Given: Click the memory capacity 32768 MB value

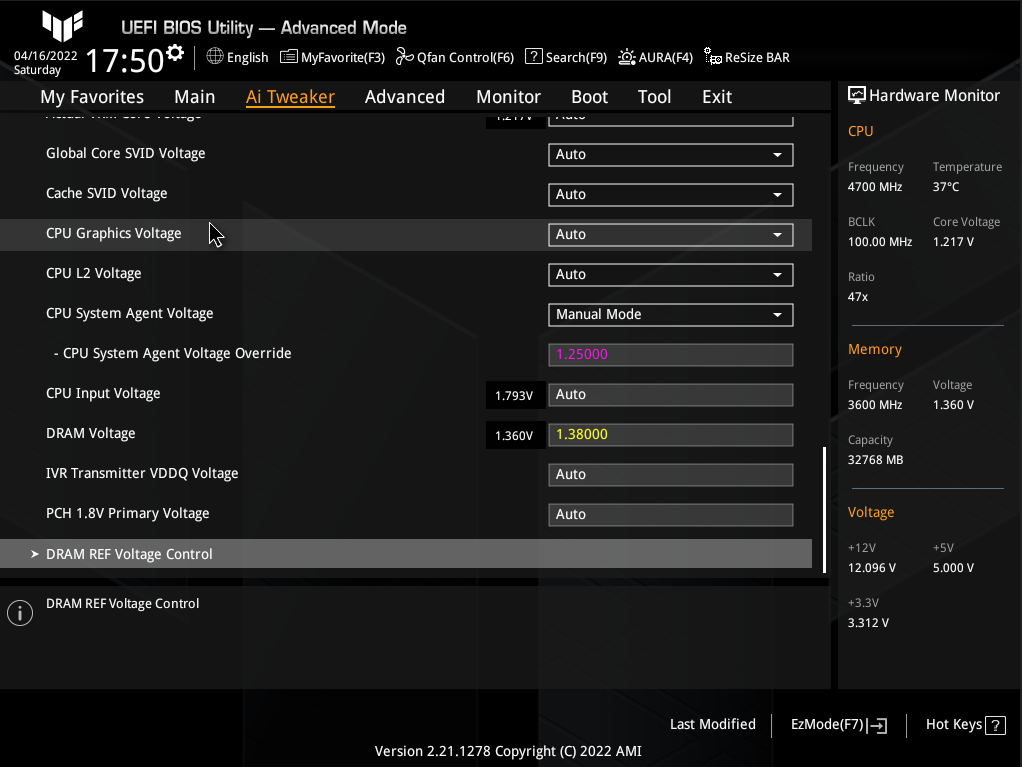Looking at the screenshot, I should pos(875,460).
